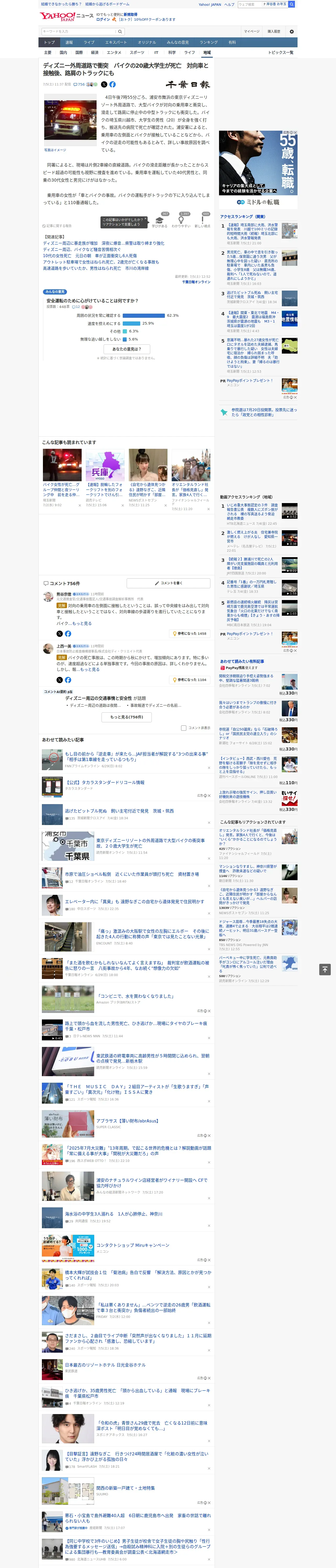Screen dimensions: 336x1568
Task: Open みんなの意見 navigation tab
Action: point(177,43)
